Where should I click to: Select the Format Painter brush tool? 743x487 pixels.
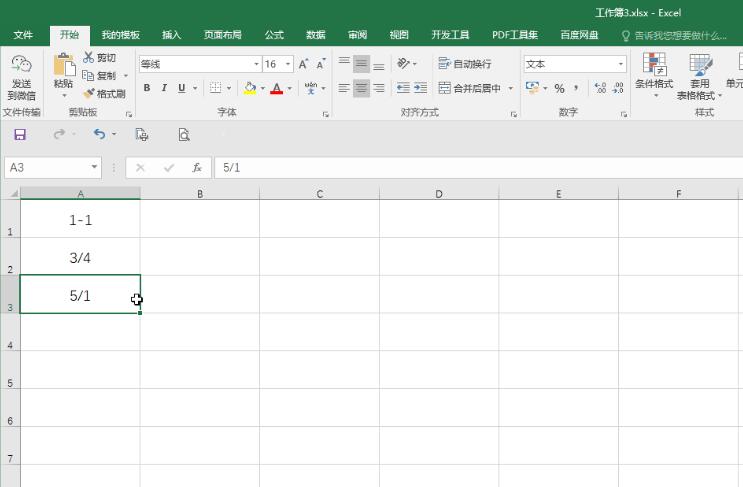point(89,94)
